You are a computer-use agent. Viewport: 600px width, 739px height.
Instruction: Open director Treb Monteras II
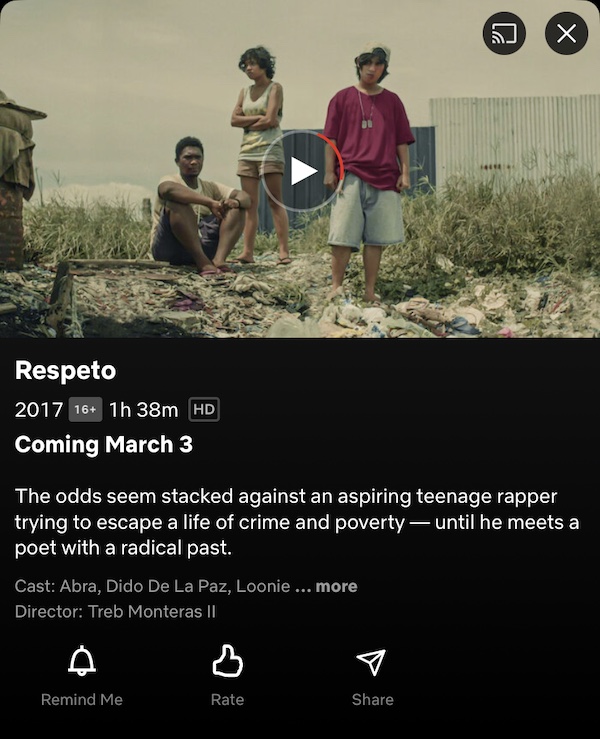click(152, 612)
